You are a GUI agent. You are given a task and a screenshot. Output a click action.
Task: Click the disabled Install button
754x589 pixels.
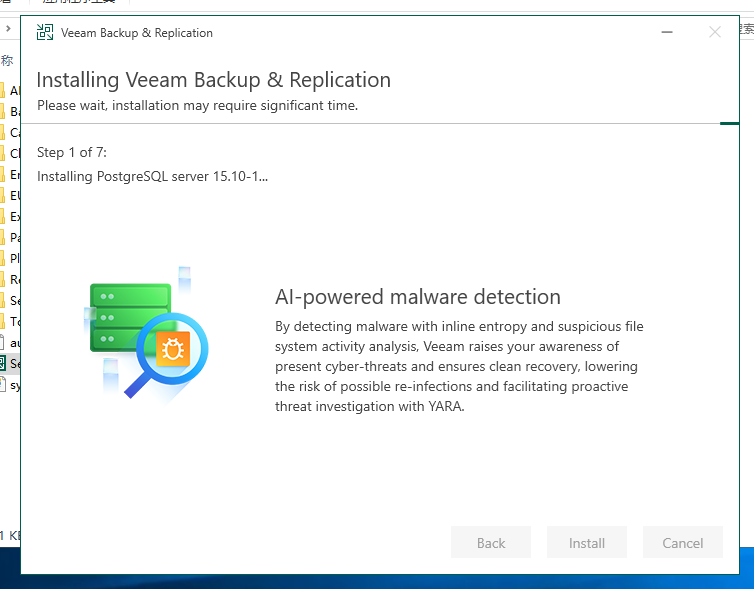pyautogui.click(x=587, y=542)
